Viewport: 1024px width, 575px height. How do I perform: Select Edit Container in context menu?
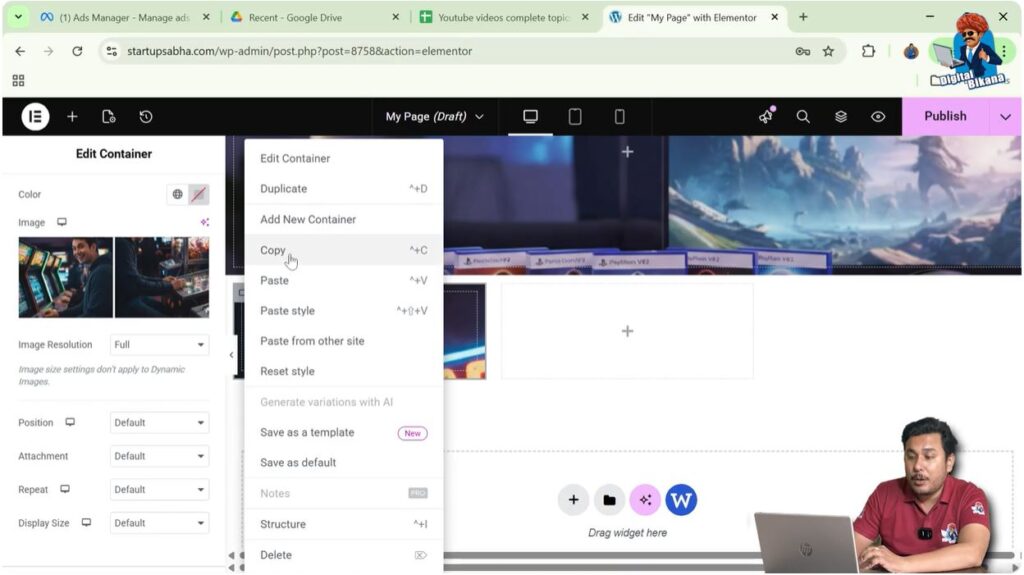point(344,158)
